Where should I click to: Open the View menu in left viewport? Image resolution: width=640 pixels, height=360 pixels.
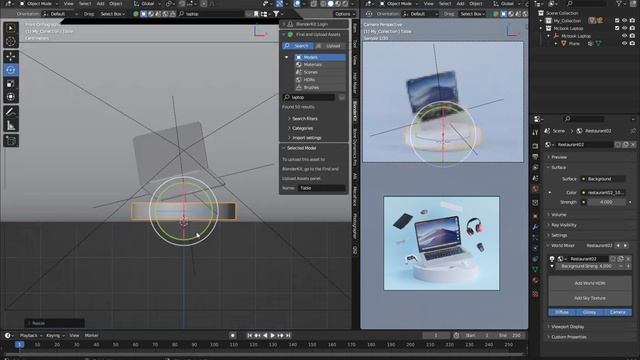coord(69,4)
